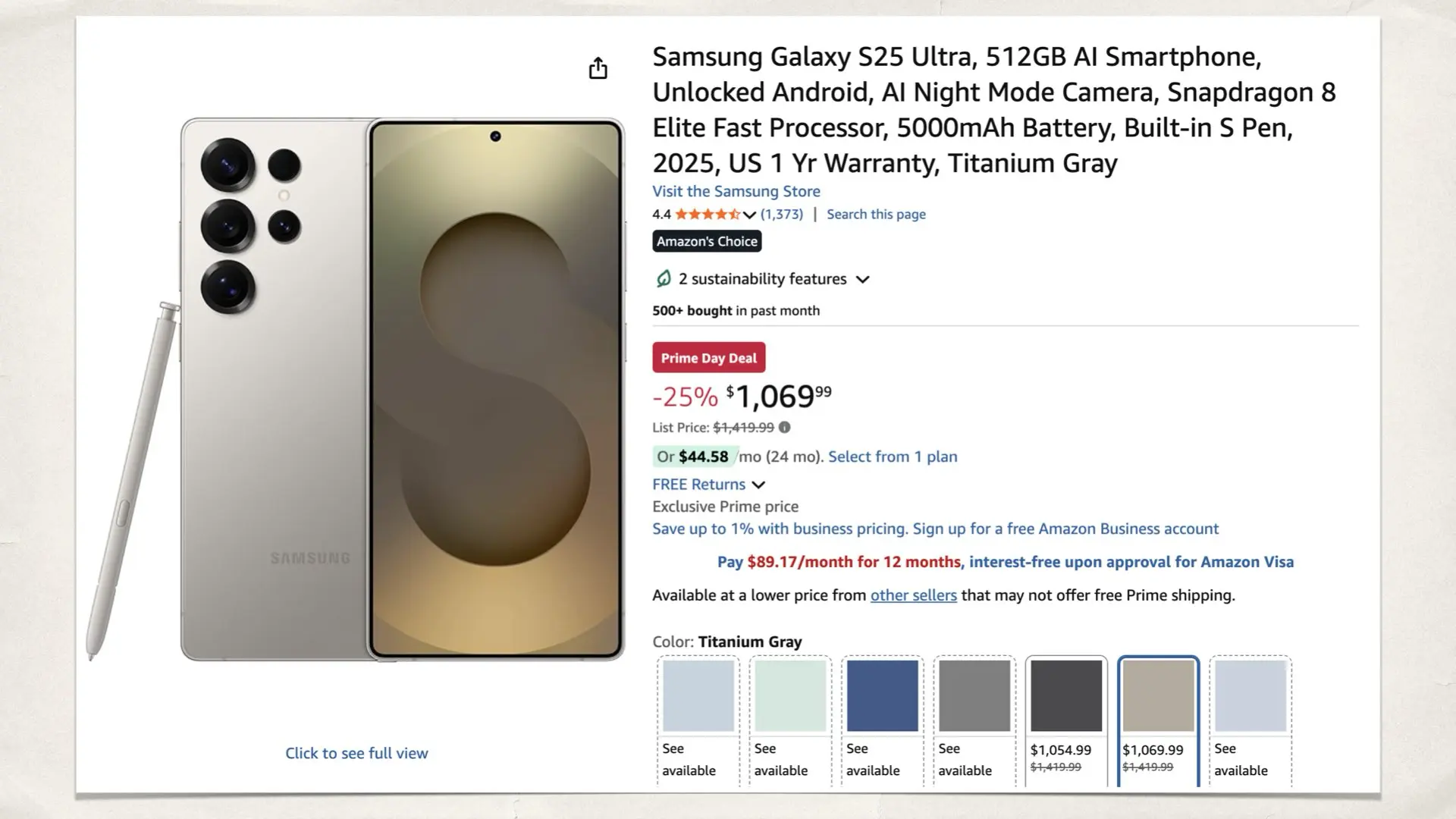This screenshot has width=1456, height=819.
Task: Click the Prime Day Deal badge
Action: coord(708,357)
